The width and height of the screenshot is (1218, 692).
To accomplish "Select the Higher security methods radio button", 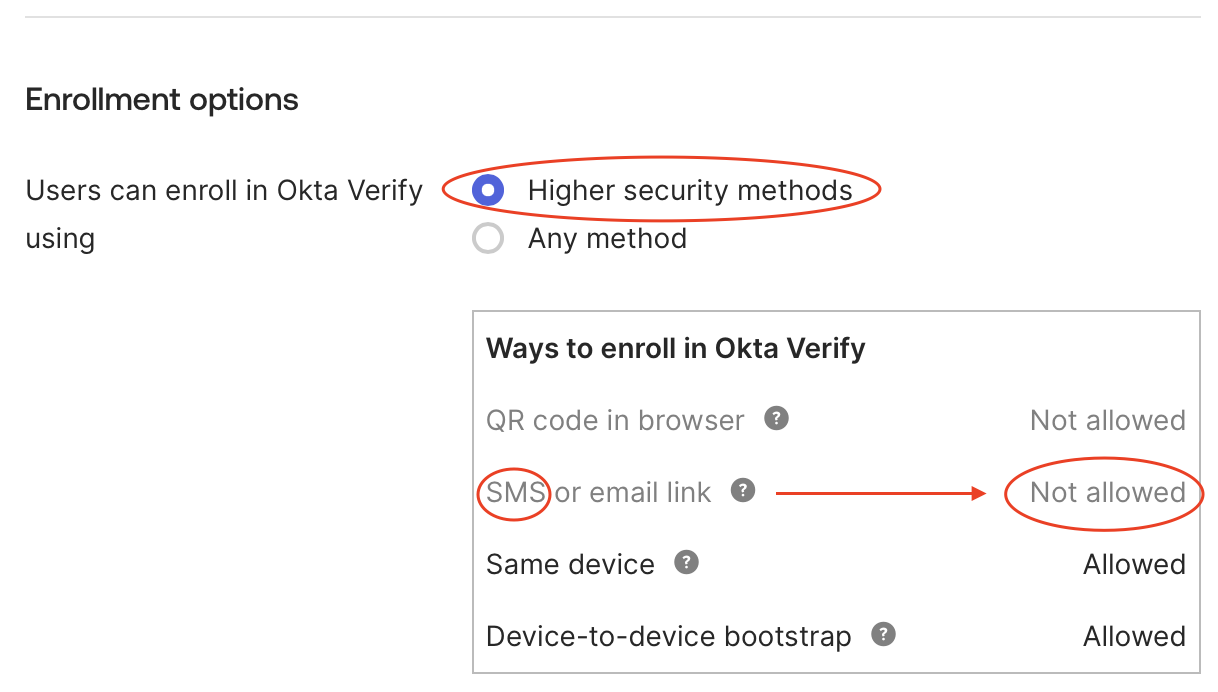I will (x=488, y=190).
